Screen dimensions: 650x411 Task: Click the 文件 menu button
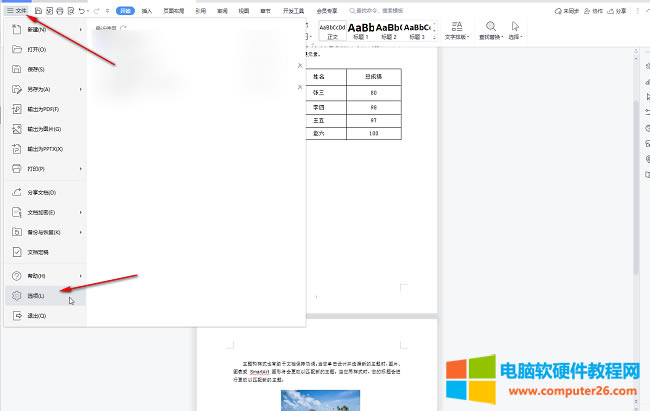point(15,10)
